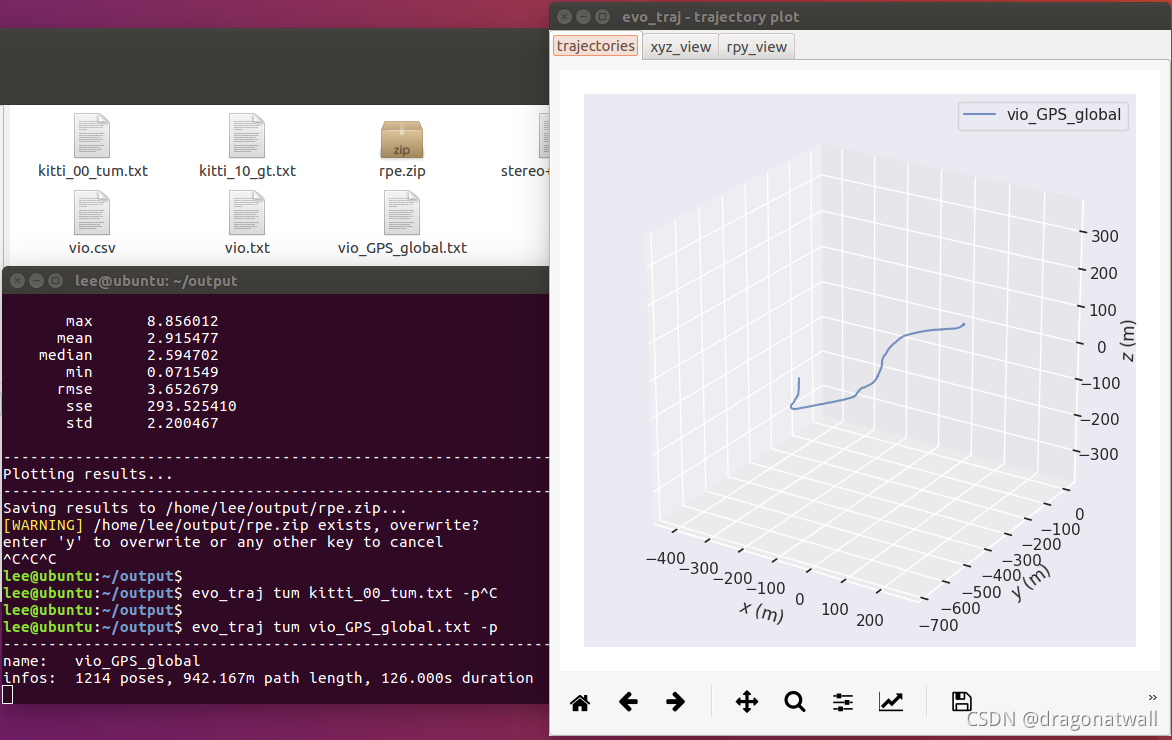Image resolution: width=1172 pixels, height=740 pixels.
Task: Select the vio_GPS_global.txt file icon
Action: pyautogui.click(x=402, y=213)
